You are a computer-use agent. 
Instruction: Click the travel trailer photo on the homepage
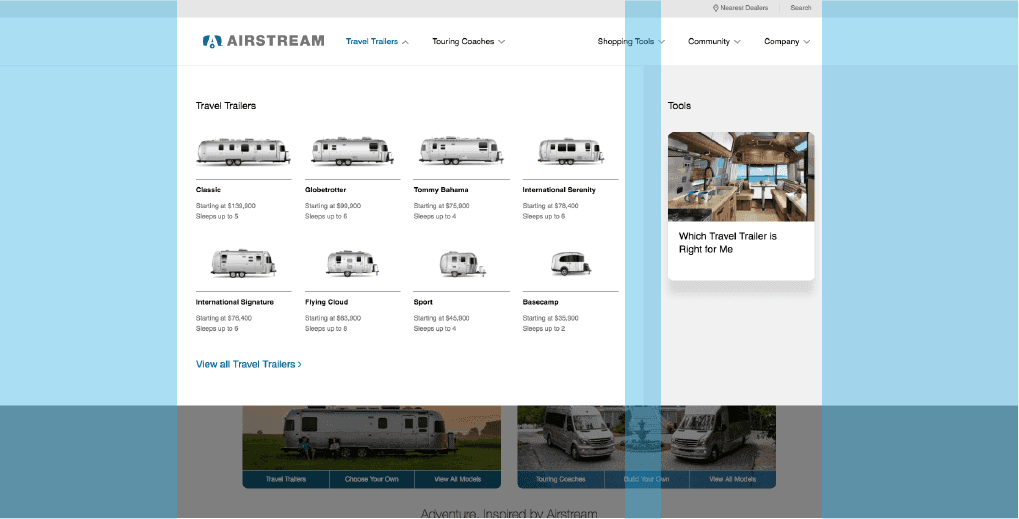pos(372,438)
